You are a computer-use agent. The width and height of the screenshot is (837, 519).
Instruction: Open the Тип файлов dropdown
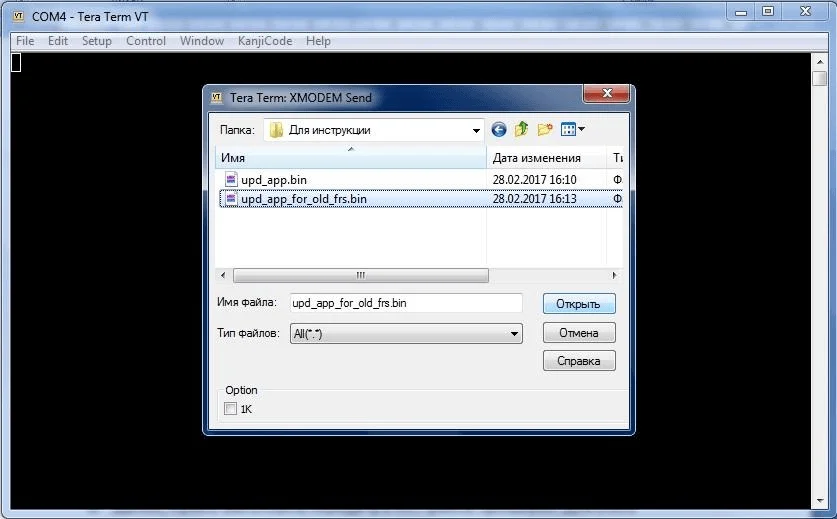[514, 334]
